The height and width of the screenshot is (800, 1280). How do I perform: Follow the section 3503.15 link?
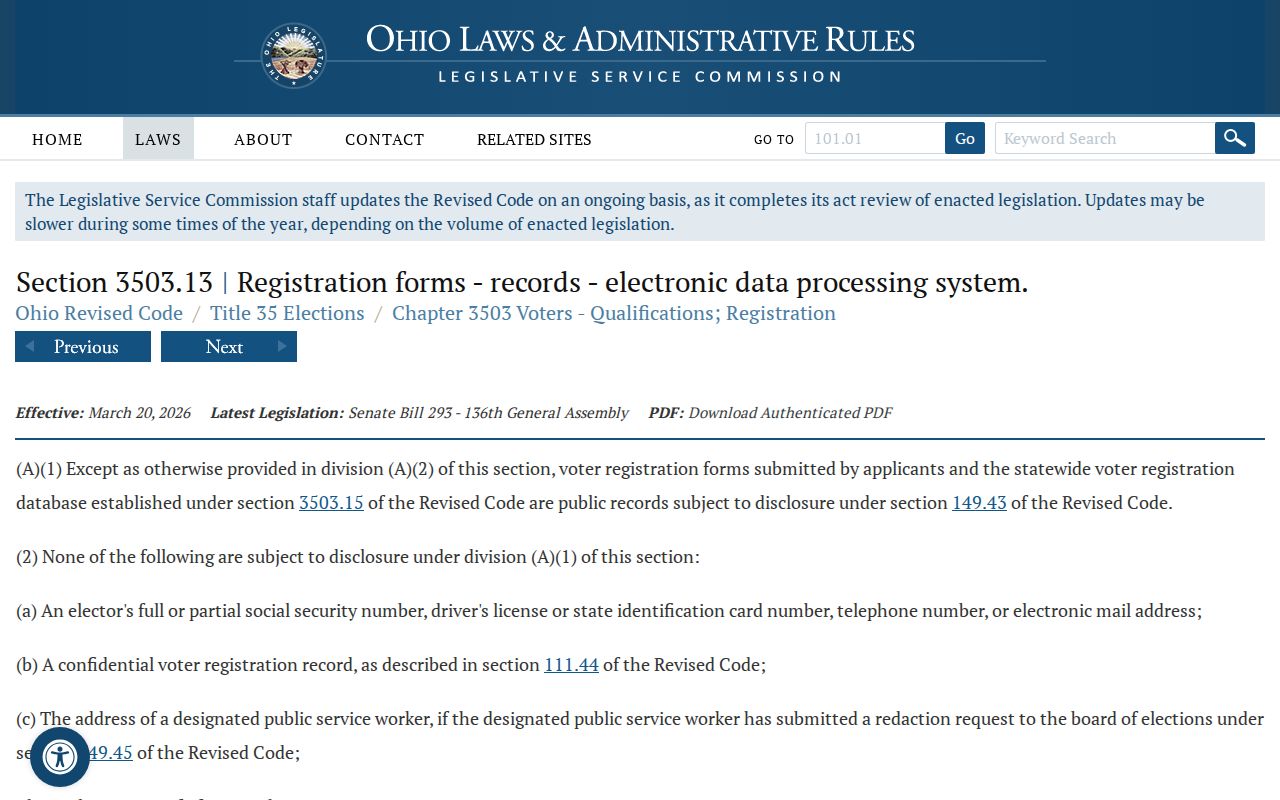(x=331, y=502)
